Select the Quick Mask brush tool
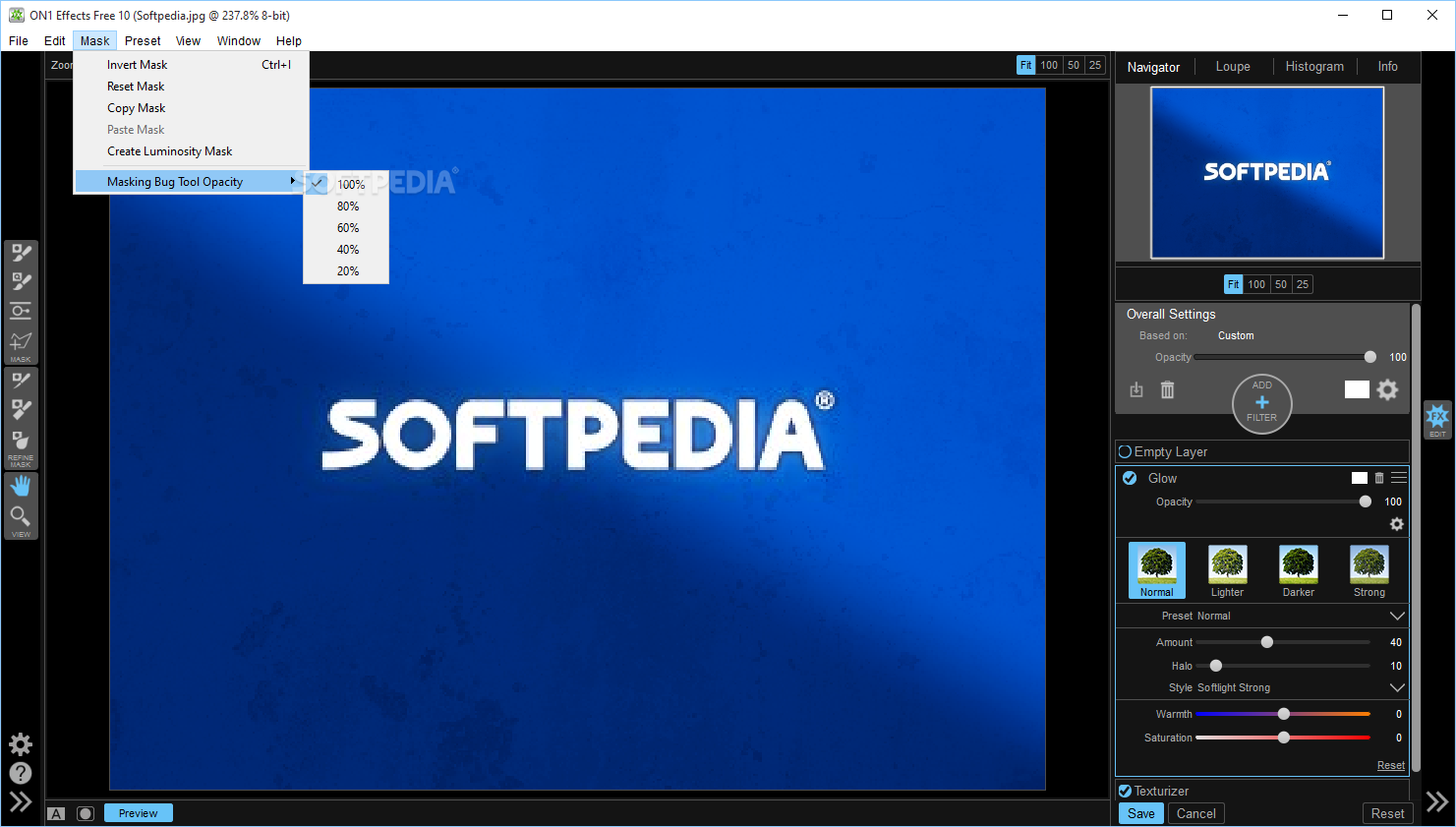 click(x=21, y=281)
